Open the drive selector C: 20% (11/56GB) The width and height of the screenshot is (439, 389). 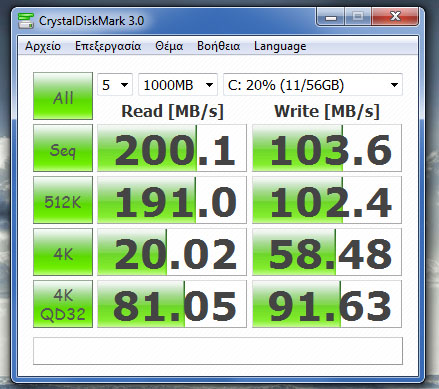313,85
